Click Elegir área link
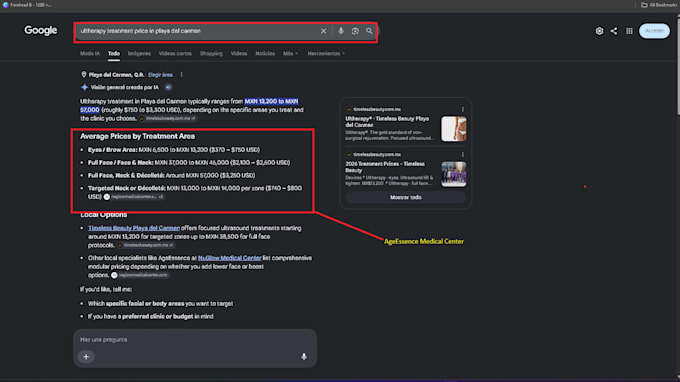 (x=160, y=75)
